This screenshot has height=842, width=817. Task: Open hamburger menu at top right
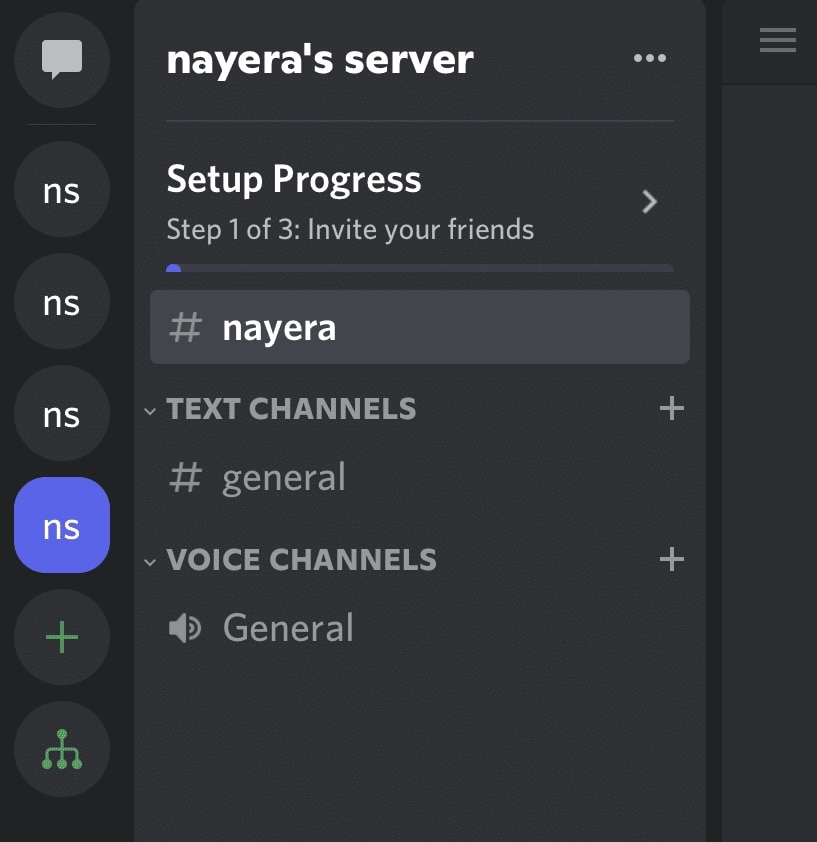click(777, 40)
